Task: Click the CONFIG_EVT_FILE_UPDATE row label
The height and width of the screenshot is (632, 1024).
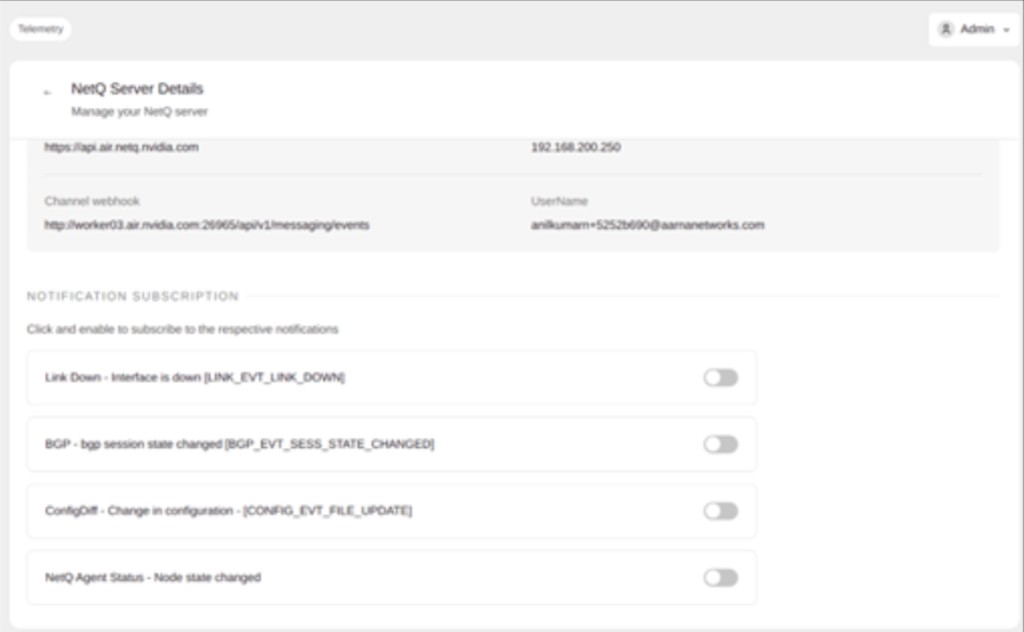Action: (x=229, y=511)
